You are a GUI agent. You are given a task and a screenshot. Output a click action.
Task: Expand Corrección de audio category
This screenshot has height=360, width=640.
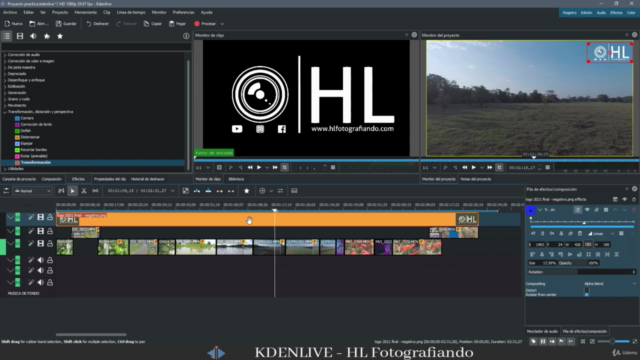click(x=5, y=55)
